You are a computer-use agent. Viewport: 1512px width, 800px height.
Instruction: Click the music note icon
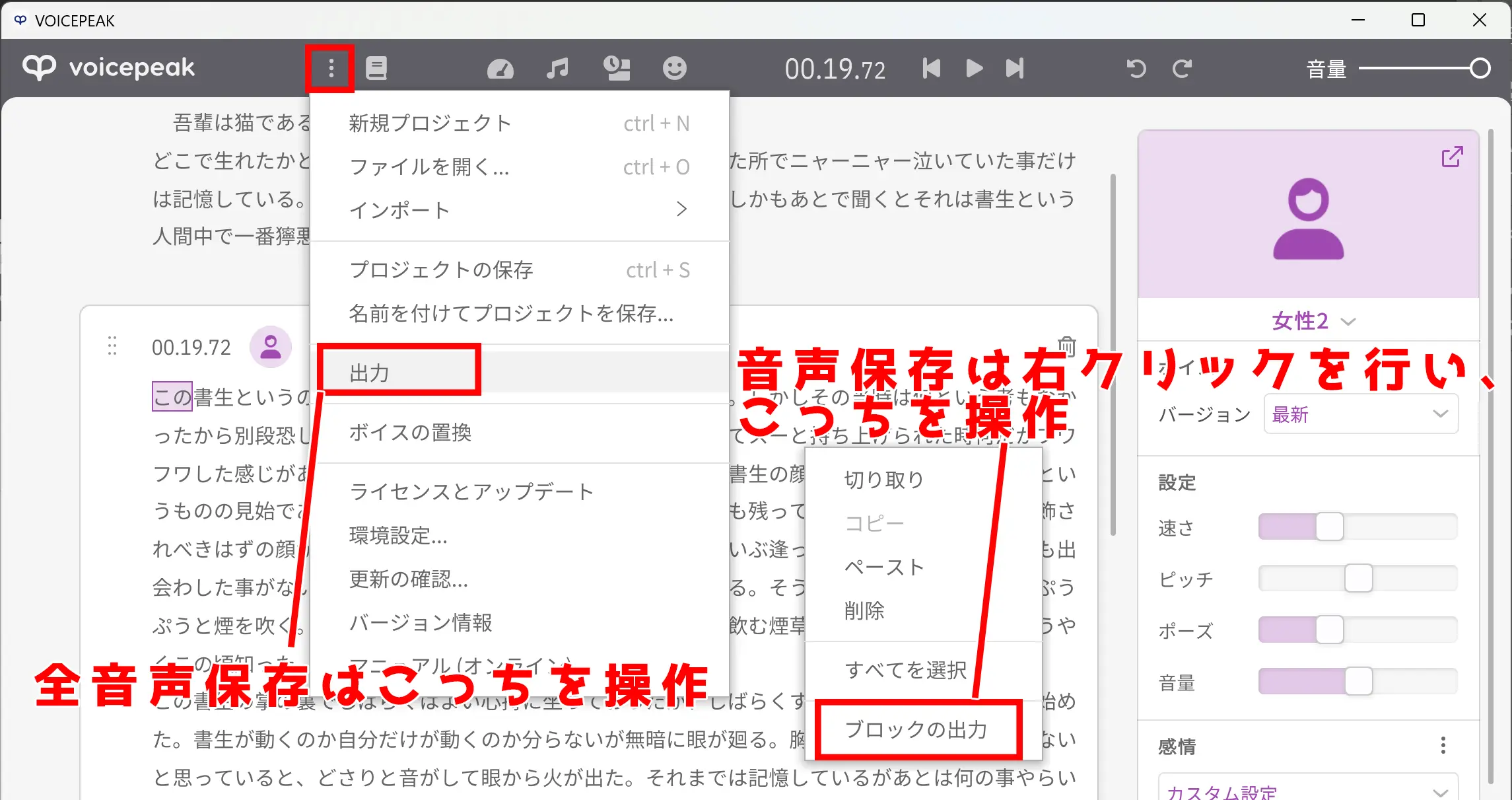[558, 68]
